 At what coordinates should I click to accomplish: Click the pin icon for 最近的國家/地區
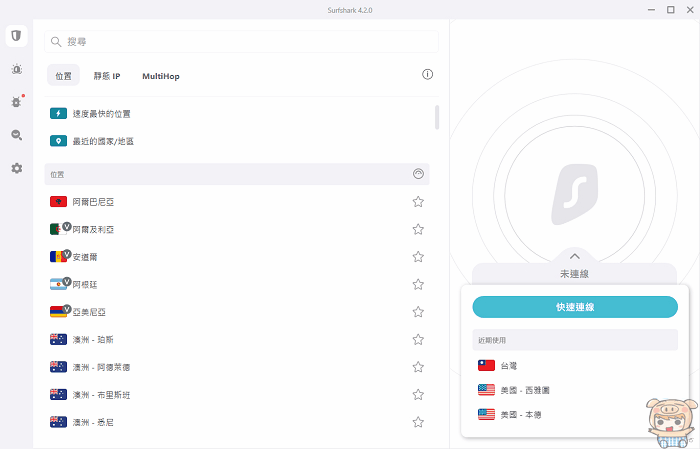click(58, 141)
